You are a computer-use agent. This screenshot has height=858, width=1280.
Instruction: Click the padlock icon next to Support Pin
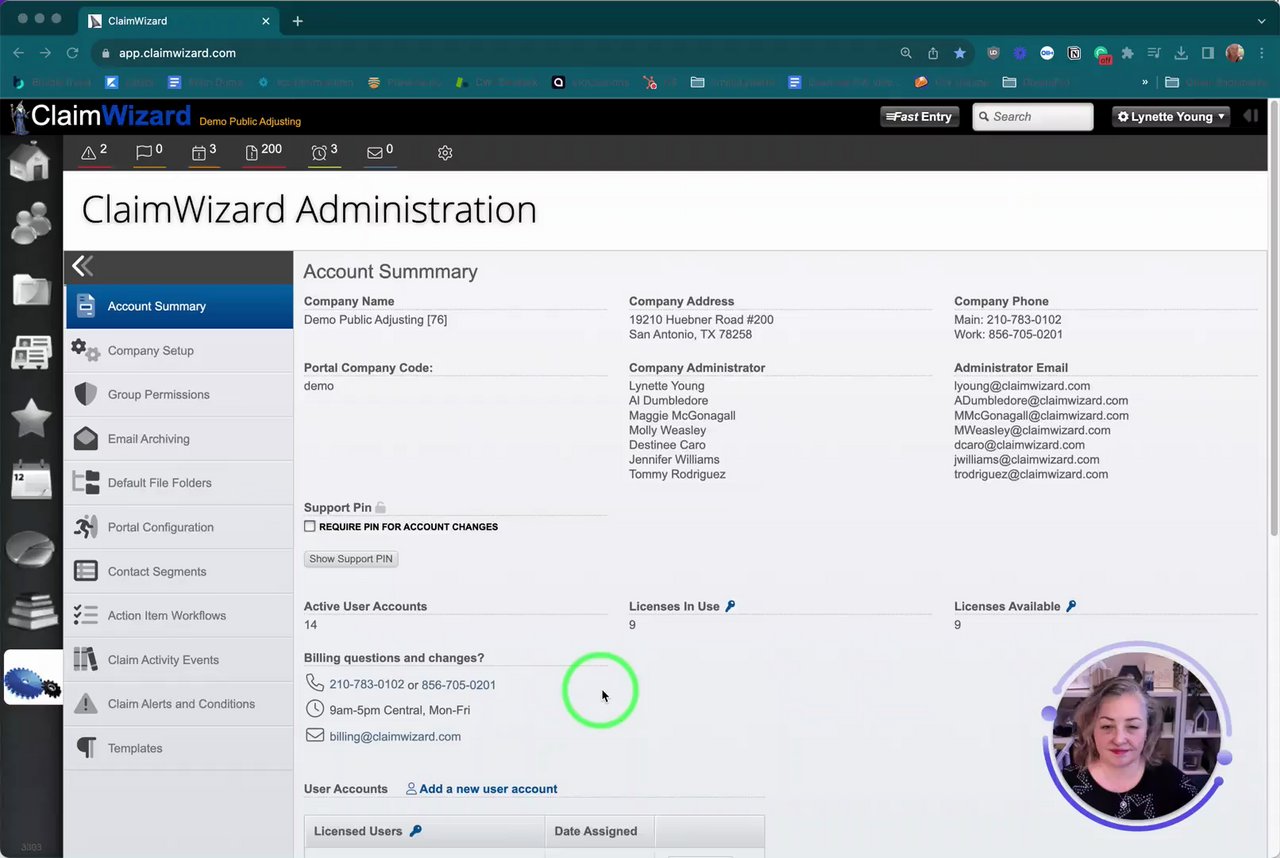381,508
